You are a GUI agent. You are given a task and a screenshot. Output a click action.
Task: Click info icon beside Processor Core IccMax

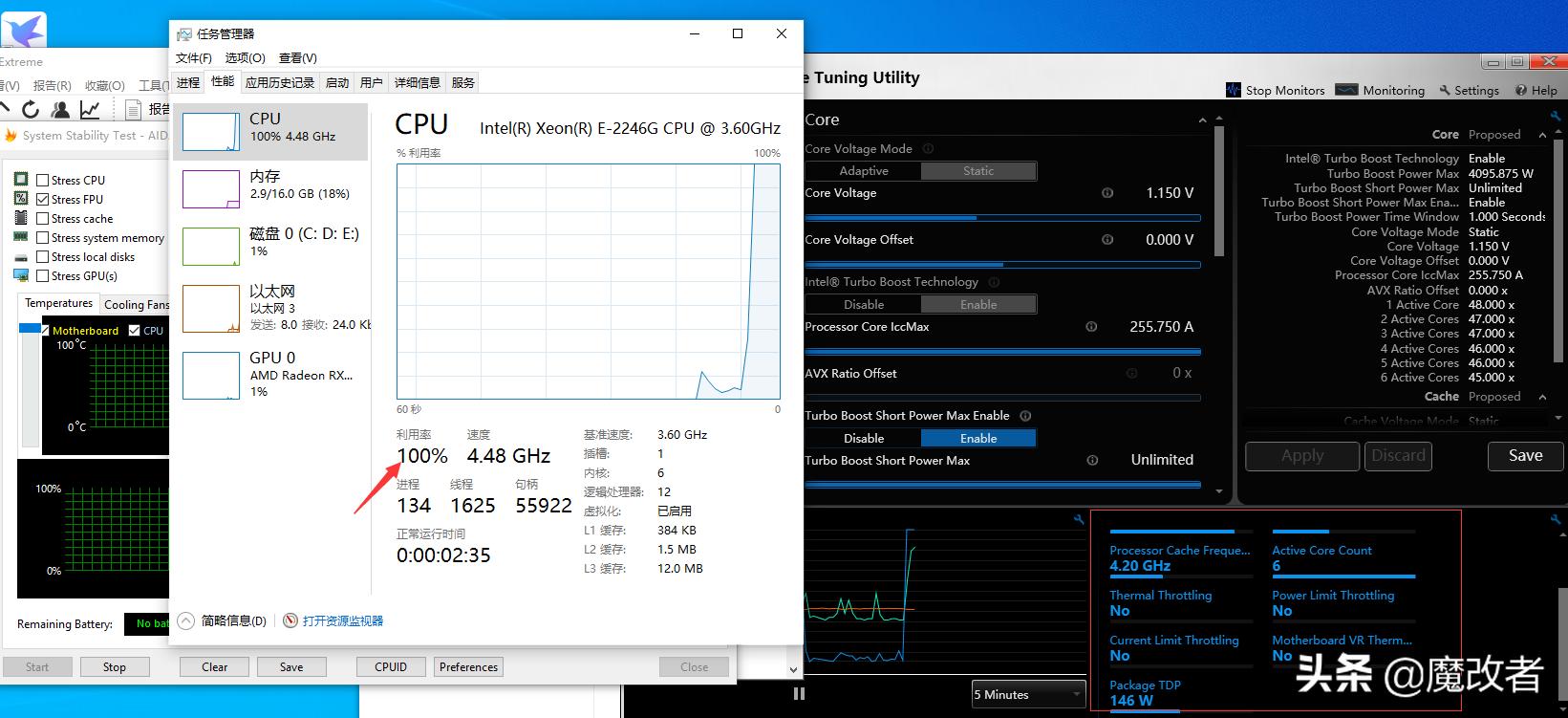pos(1091,327)
